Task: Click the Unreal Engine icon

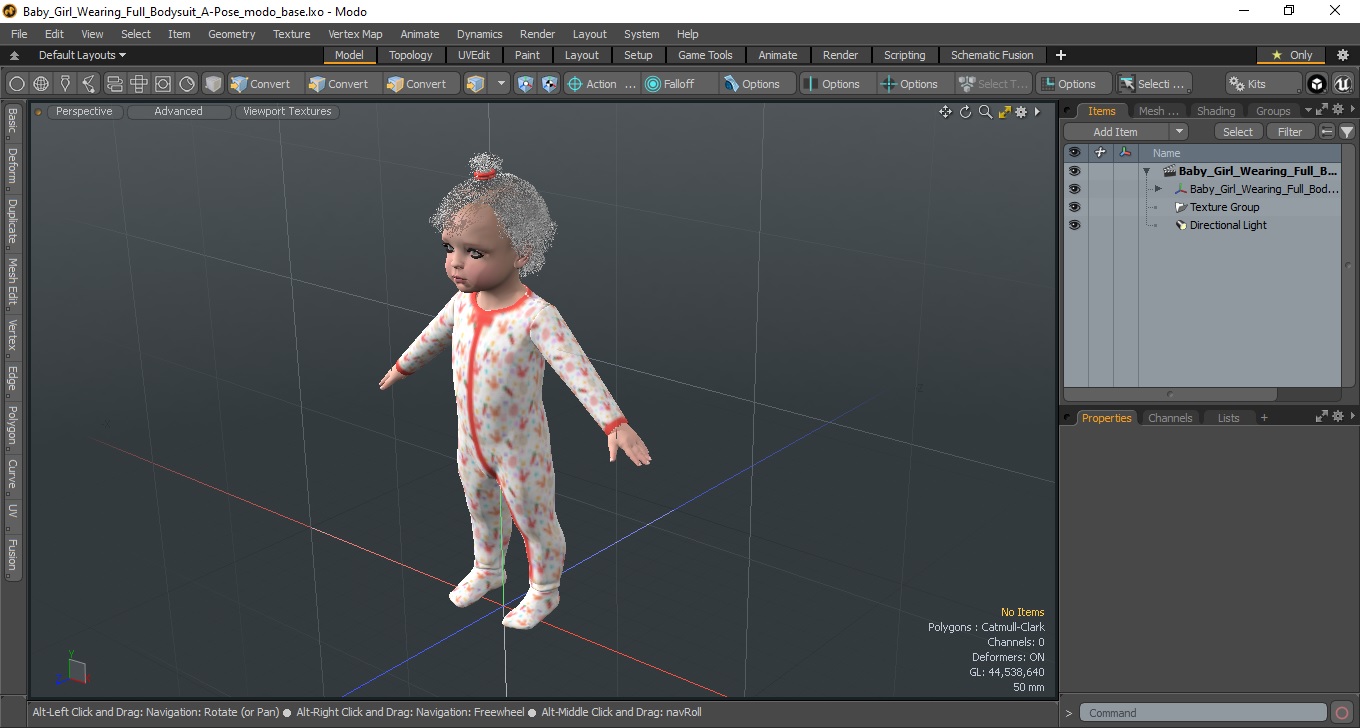Action: pos(1342,84)
